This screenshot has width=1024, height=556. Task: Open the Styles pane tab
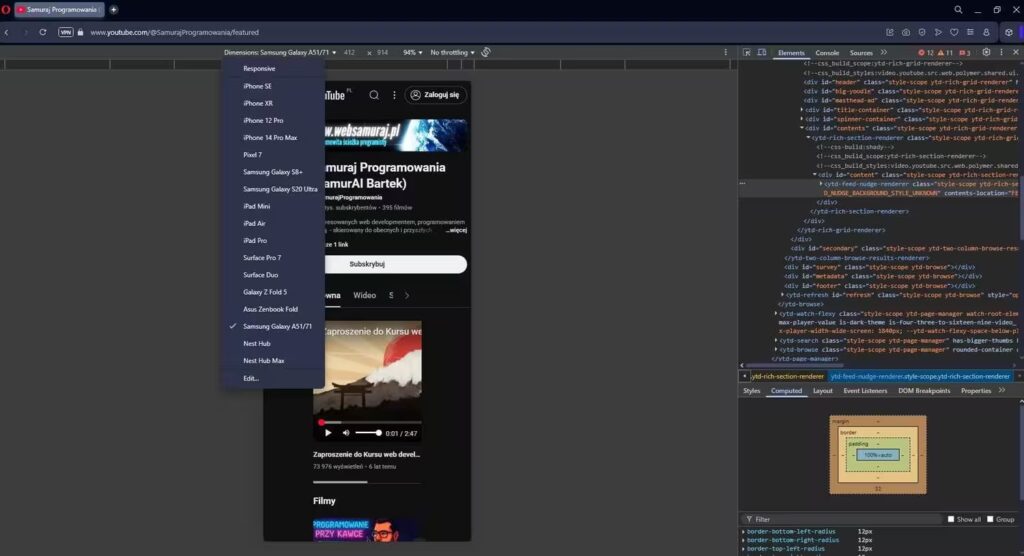point(752,391)
